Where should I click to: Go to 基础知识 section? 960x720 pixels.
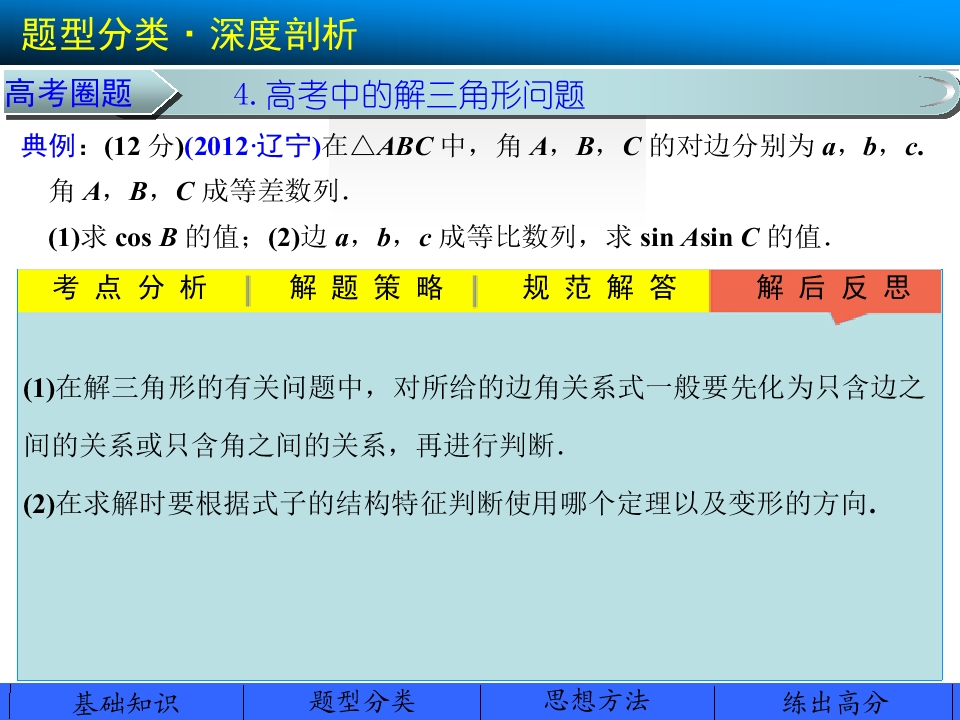(126, 703)
